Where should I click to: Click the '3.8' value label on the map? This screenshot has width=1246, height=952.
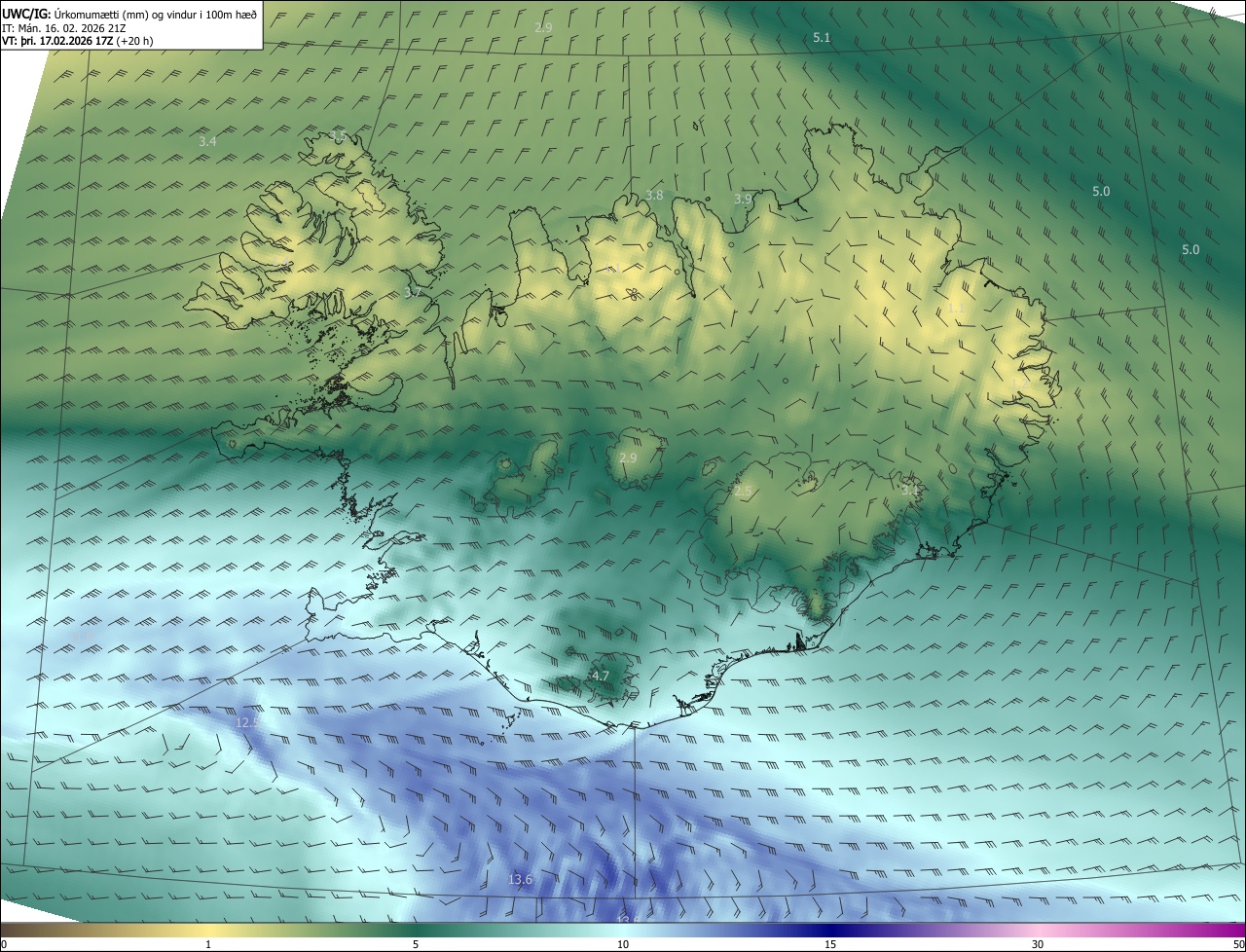coord(654,195)
